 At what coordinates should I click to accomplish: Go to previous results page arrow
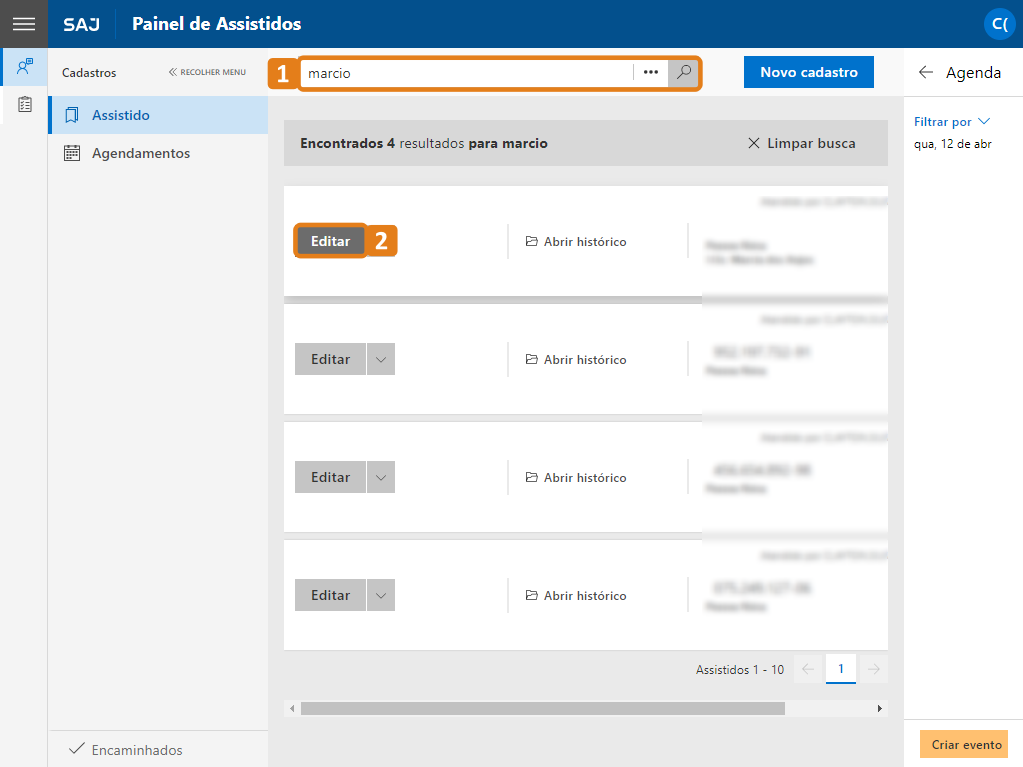click(808, 669)
